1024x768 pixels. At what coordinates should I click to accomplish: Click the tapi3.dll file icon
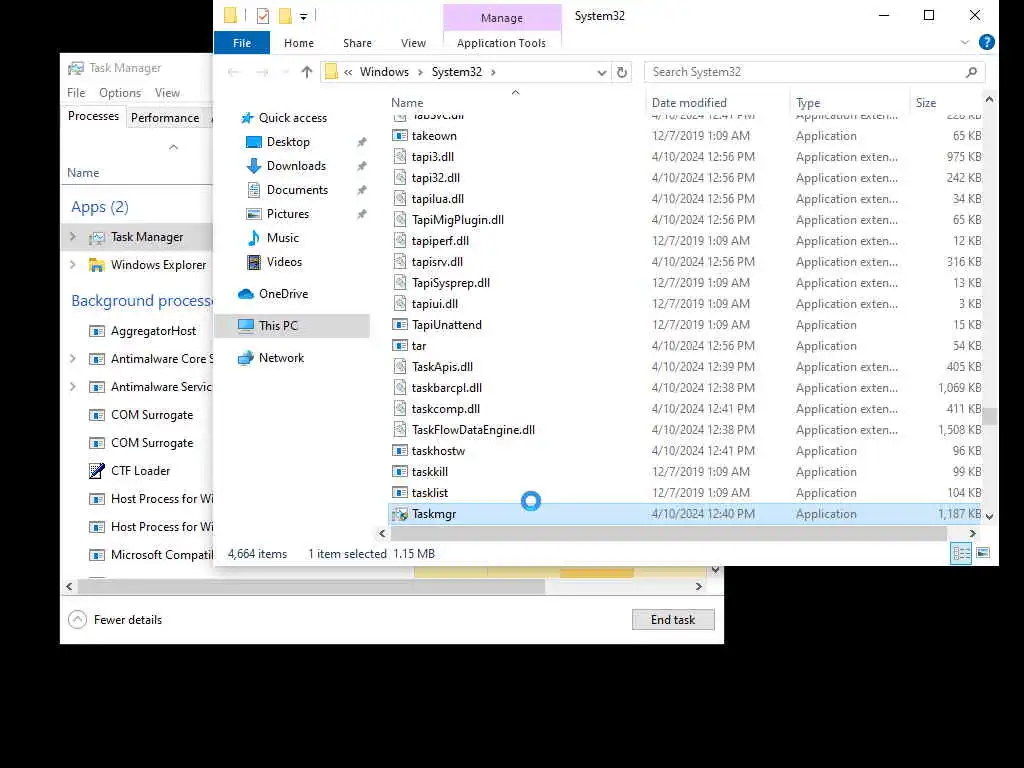[x=400, y=157]
